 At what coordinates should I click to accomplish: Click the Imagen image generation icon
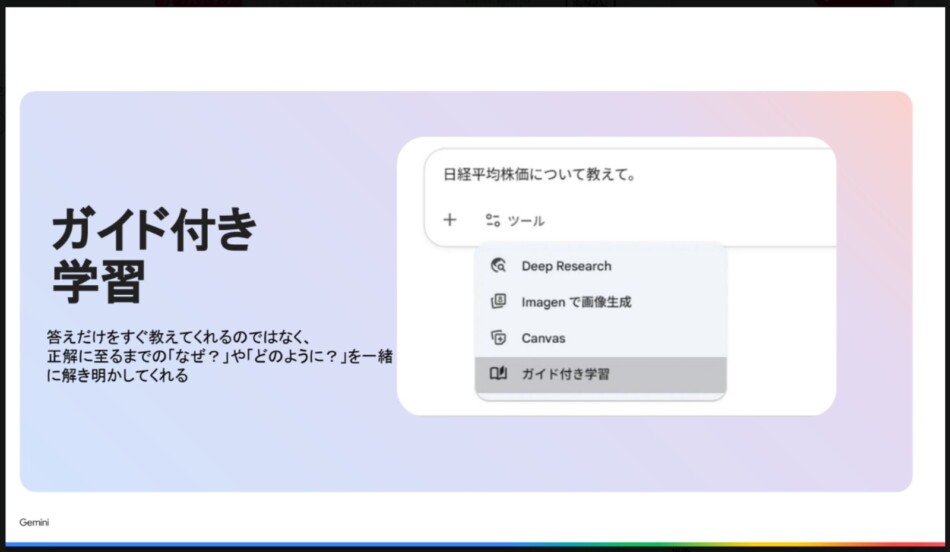point(498,301)
